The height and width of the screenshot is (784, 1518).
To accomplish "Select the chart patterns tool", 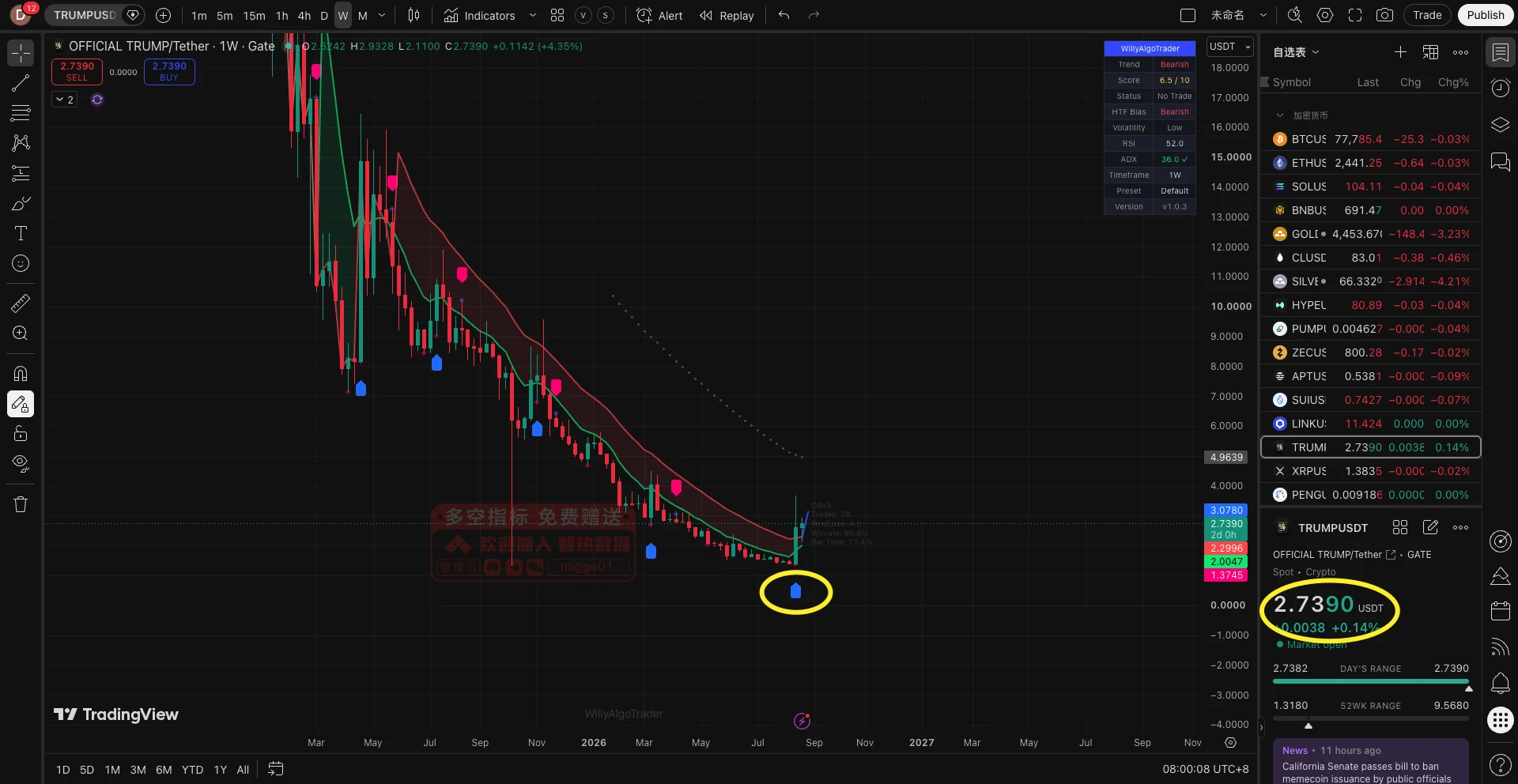I will coord(21,143).
